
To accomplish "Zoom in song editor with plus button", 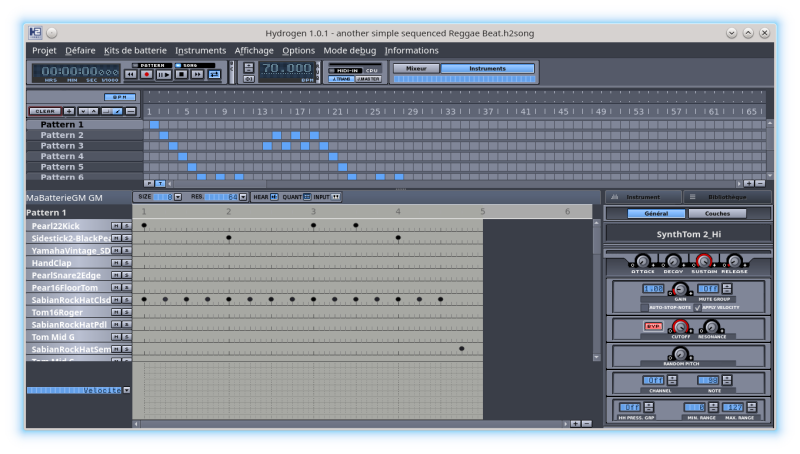I will 749,183.
